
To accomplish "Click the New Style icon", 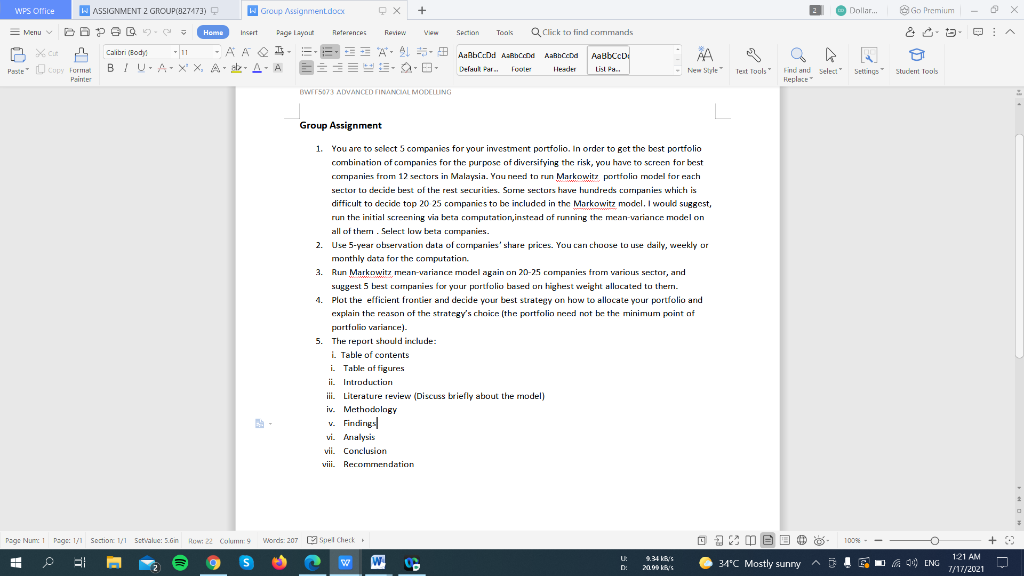I will [x=706, y=55].
